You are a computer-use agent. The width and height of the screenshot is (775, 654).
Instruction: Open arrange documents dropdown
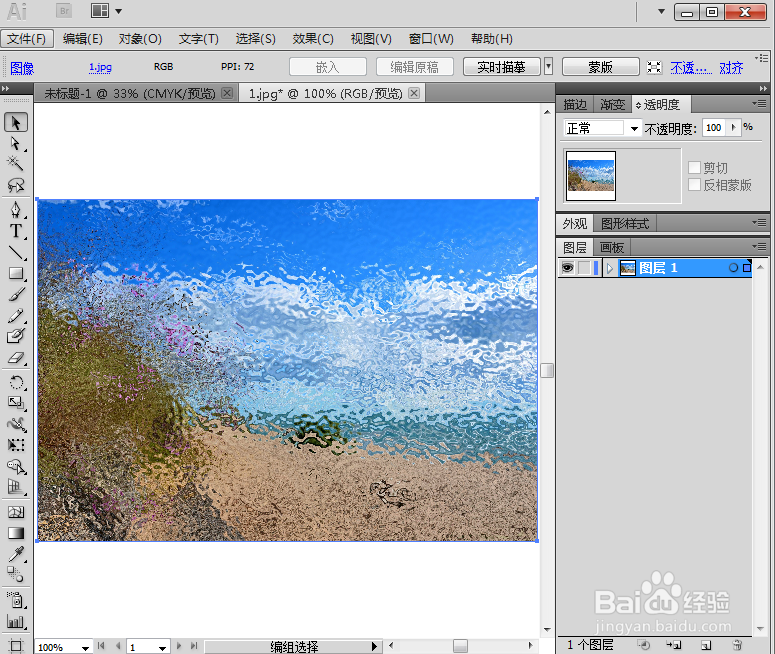[105, 11]
